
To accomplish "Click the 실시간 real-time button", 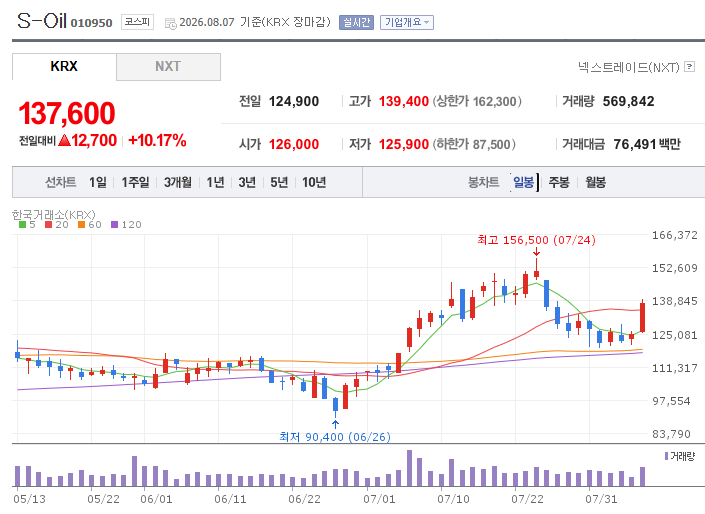I will 356,22.
